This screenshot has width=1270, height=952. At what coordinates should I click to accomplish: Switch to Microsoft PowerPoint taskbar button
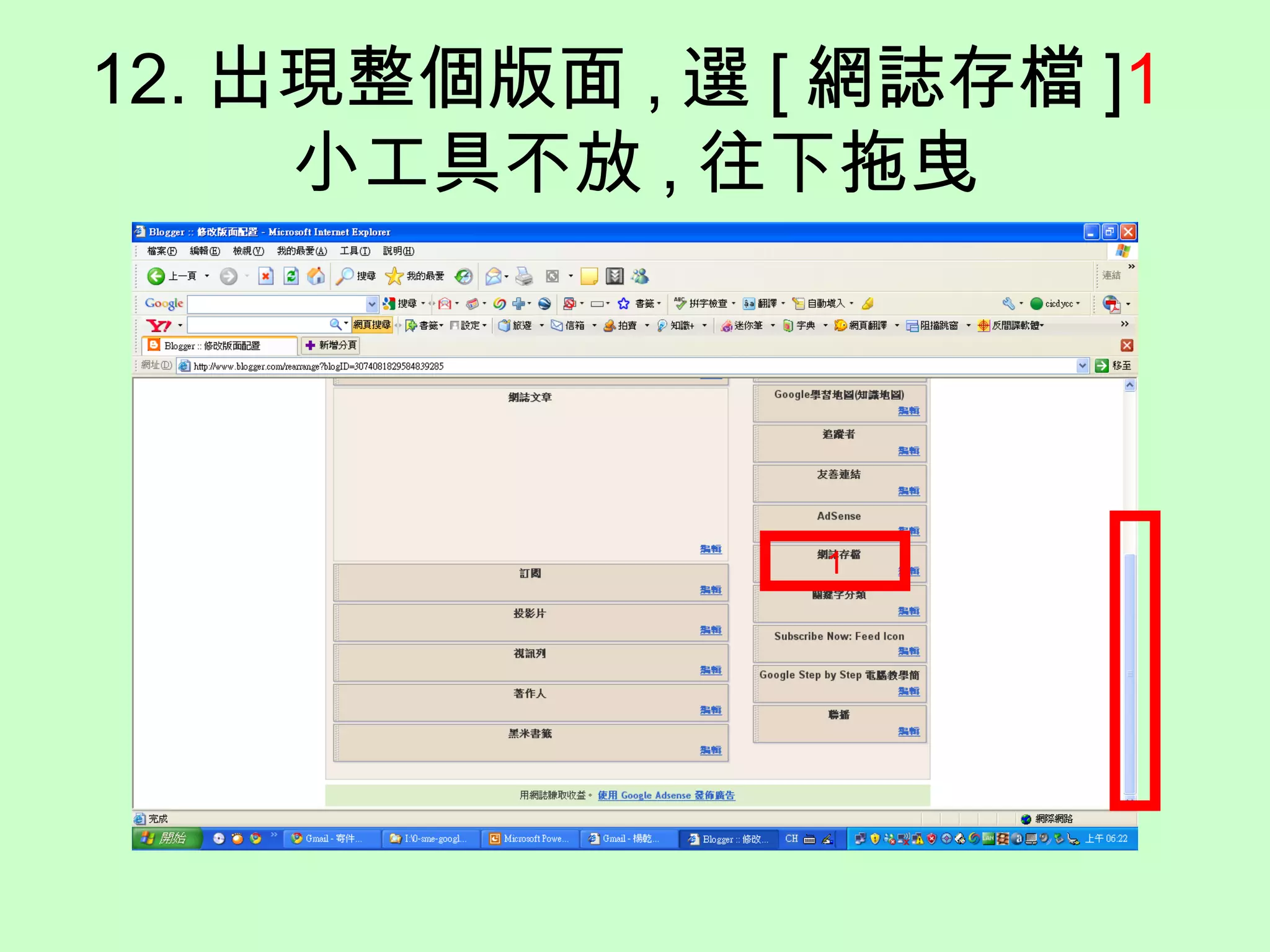(531, 839)
